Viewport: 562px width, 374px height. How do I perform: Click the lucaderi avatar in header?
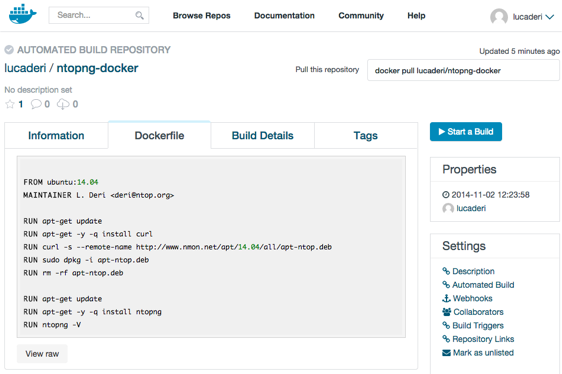(x=499, y=16)
